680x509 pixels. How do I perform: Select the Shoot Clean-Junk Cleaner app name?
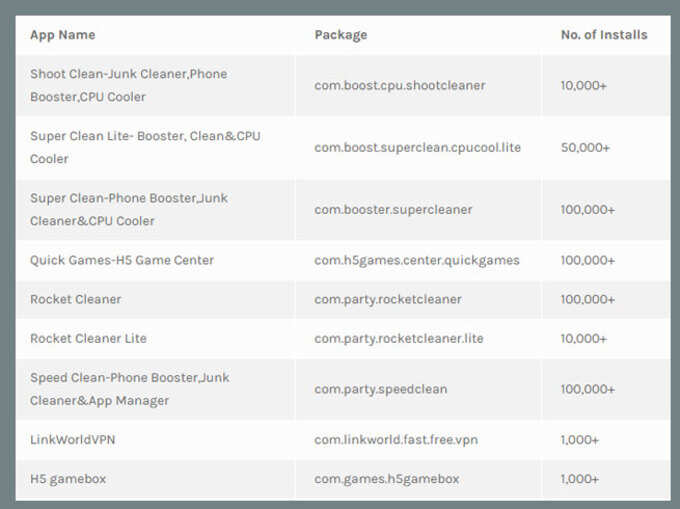click(x=129, y=85)
